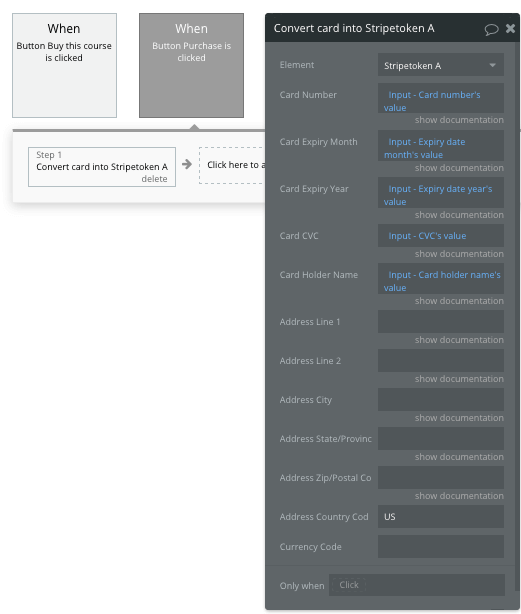Show documentation for Card Number
Image resolution: width=521 pixels, height=614 pixels.
coord(459,120)
